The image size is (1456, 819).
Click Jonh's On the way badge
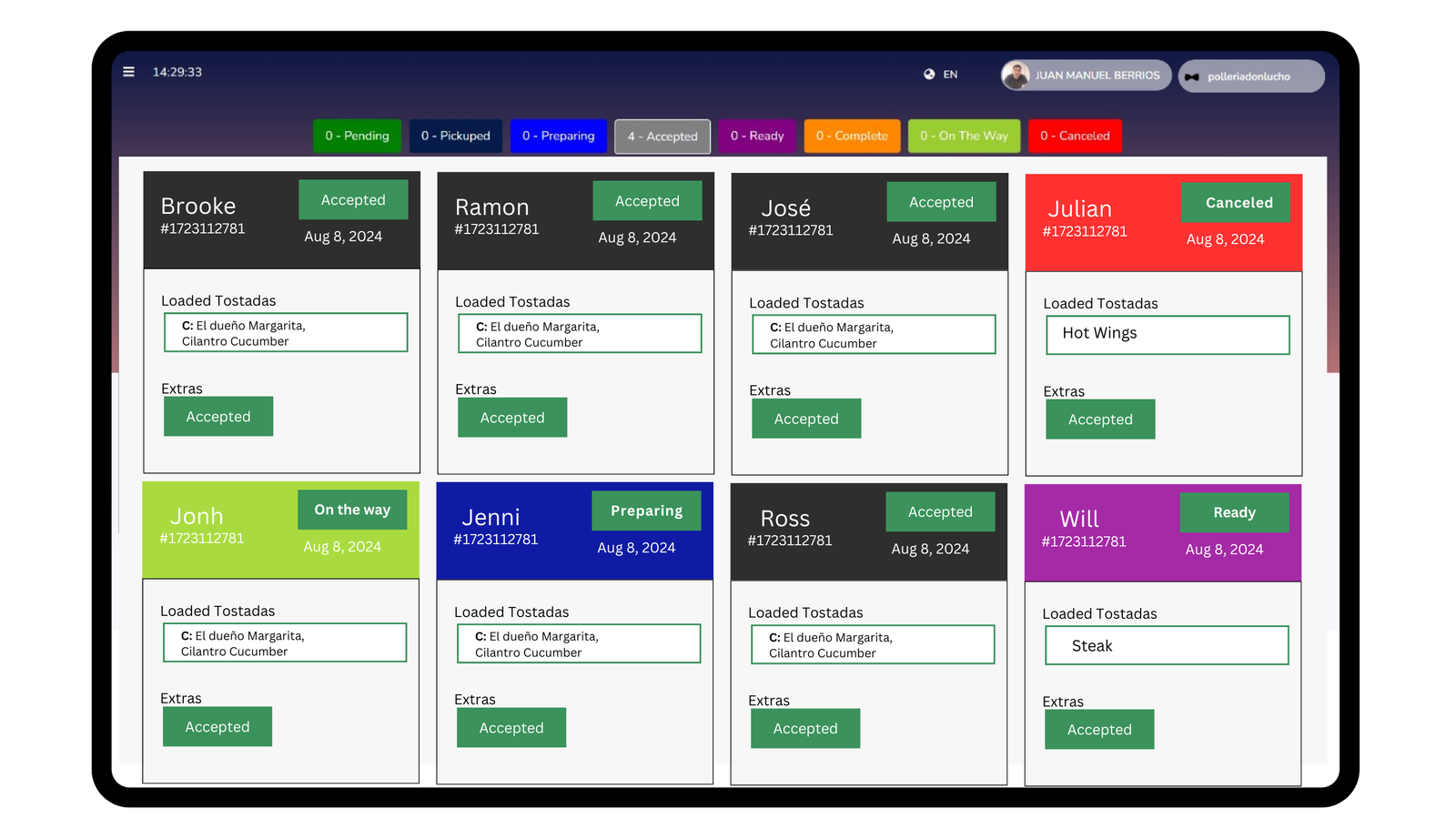click(352, 511)
